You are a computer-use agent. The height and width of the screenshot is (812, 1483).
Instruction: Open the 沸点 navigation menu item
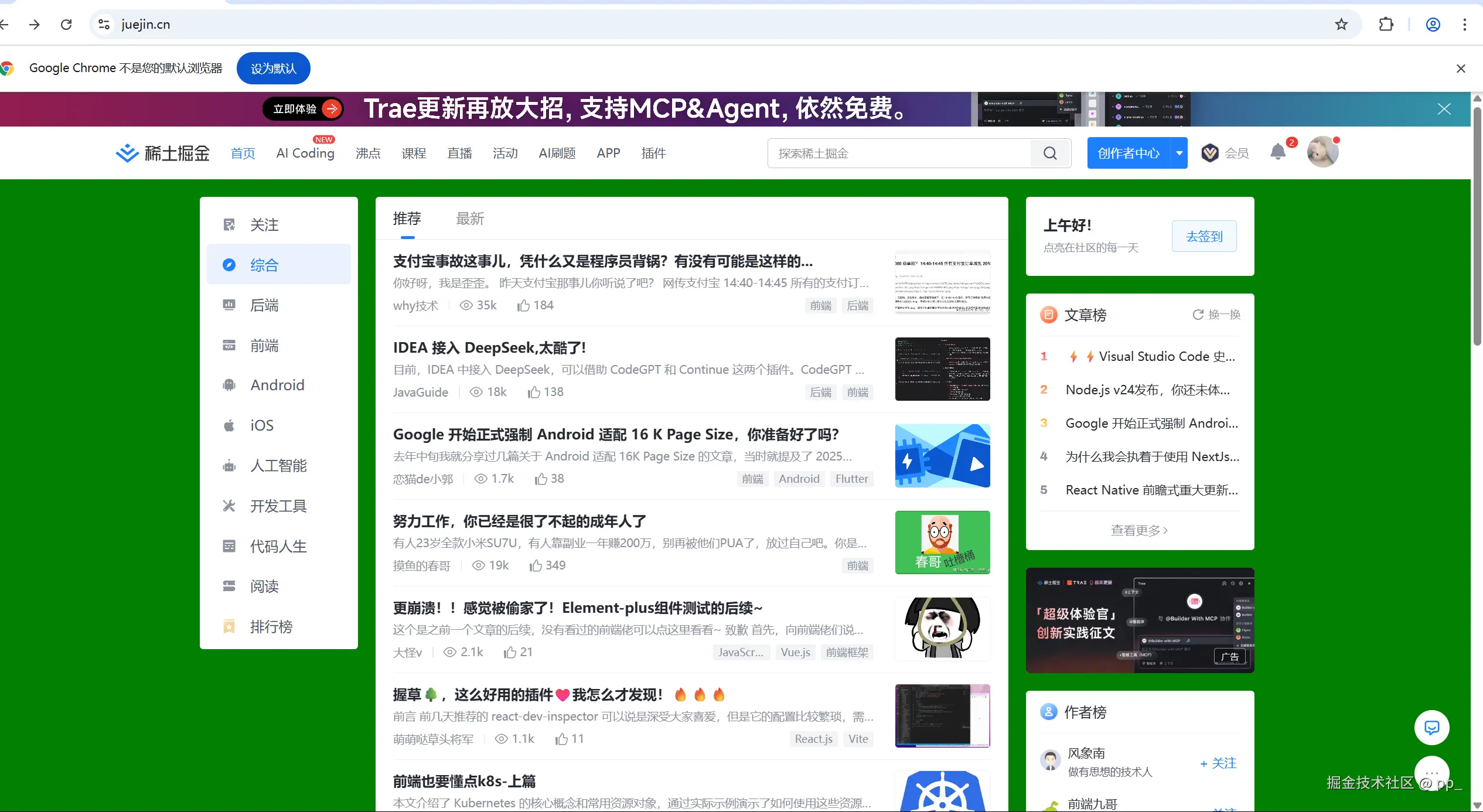pos(368,153)
